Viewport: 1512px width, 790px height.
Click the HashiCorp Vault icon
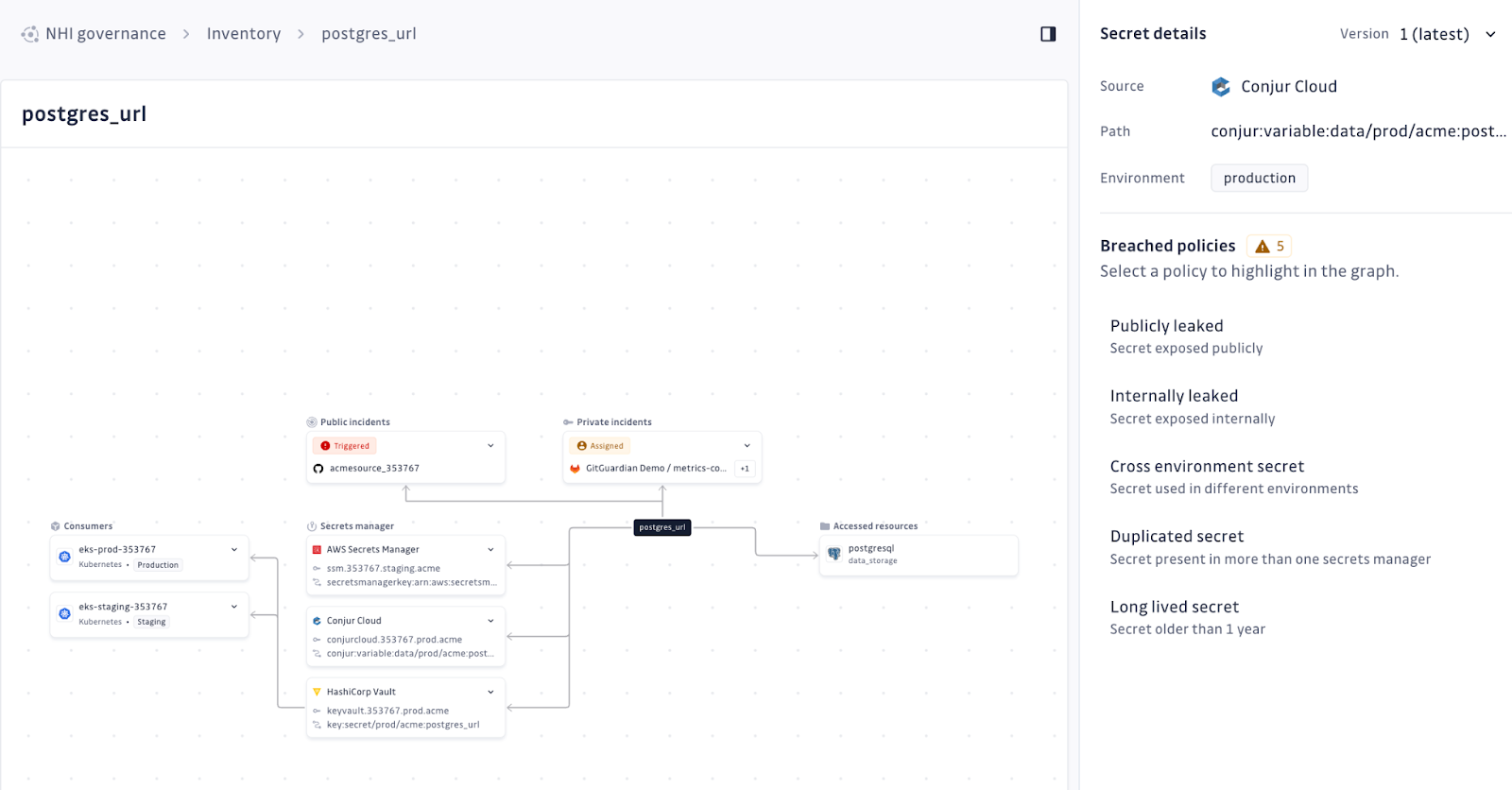point(317,692)
